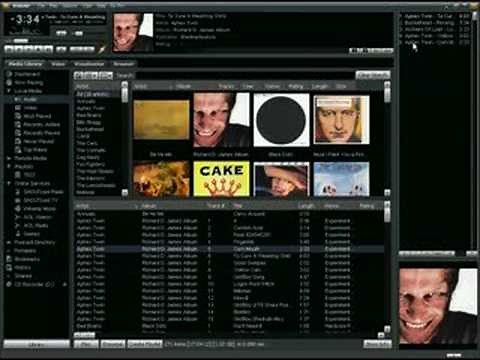Click the Next track playback button
480x360 pixels.
tap(48, 49)
